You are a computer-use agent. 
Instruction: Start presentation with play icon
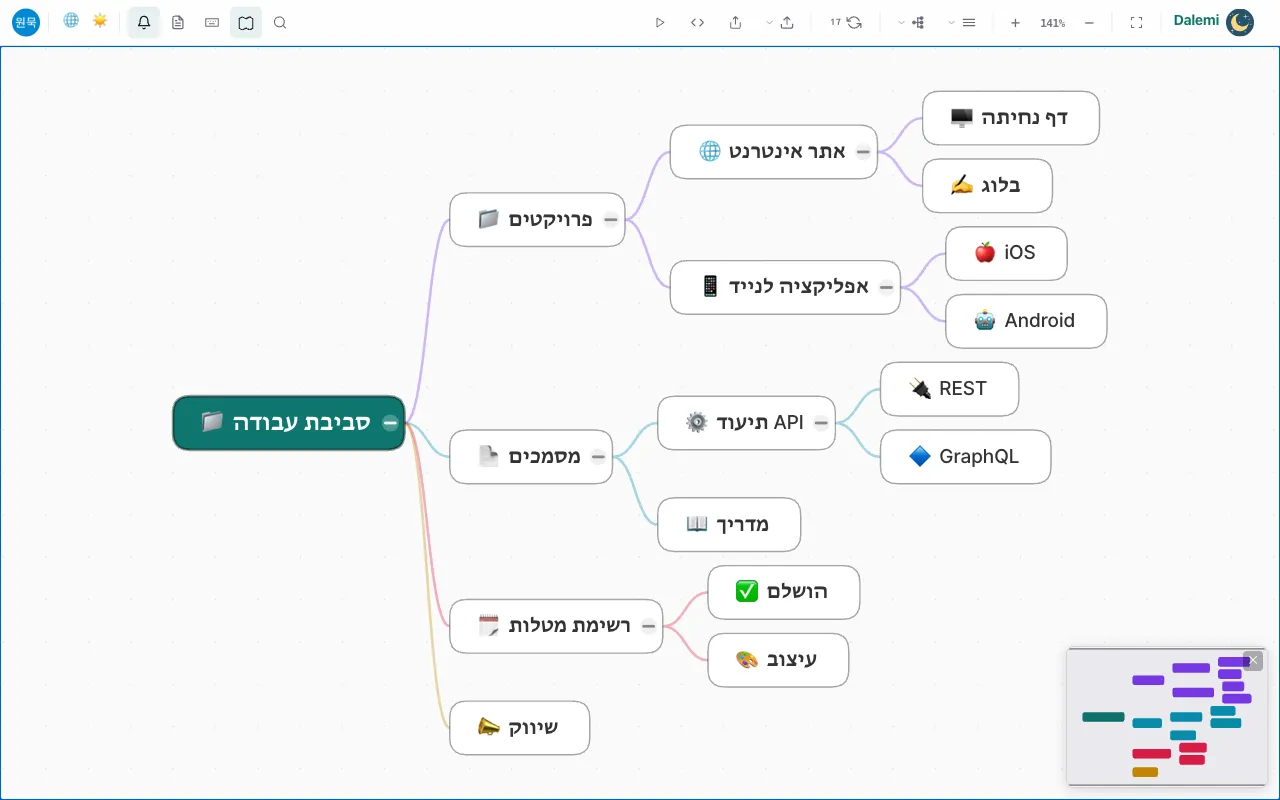click(x=660, y=22)
